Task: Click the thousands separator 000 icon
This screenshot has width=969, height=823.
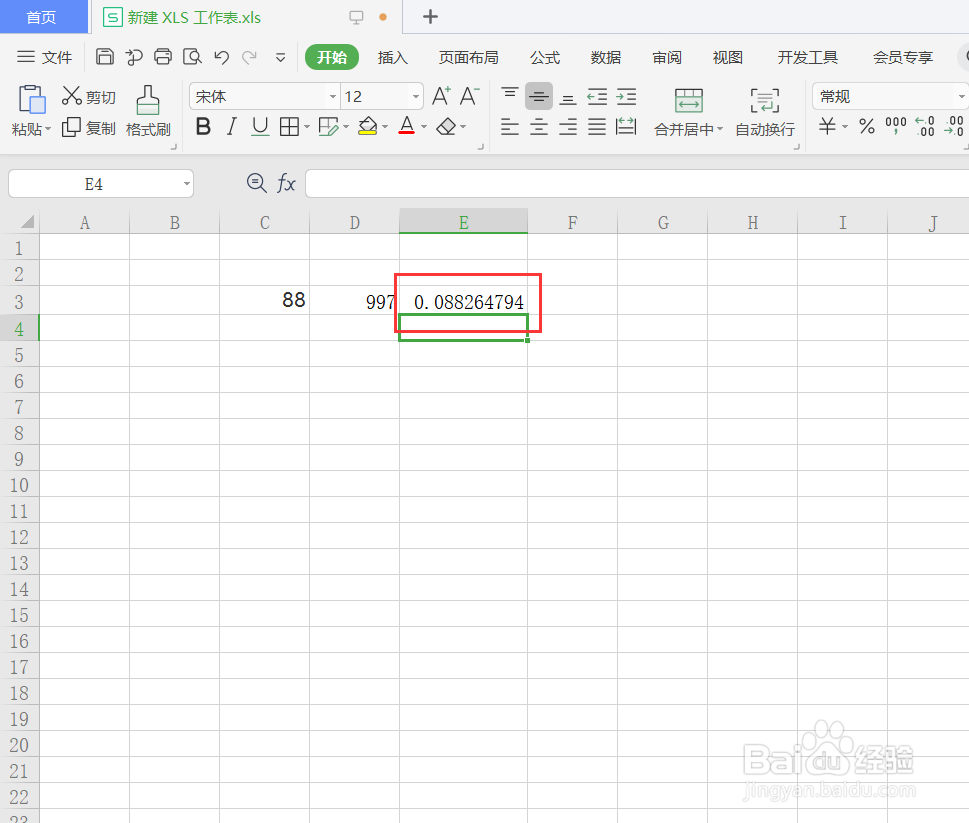Action: tap(896, 126)
